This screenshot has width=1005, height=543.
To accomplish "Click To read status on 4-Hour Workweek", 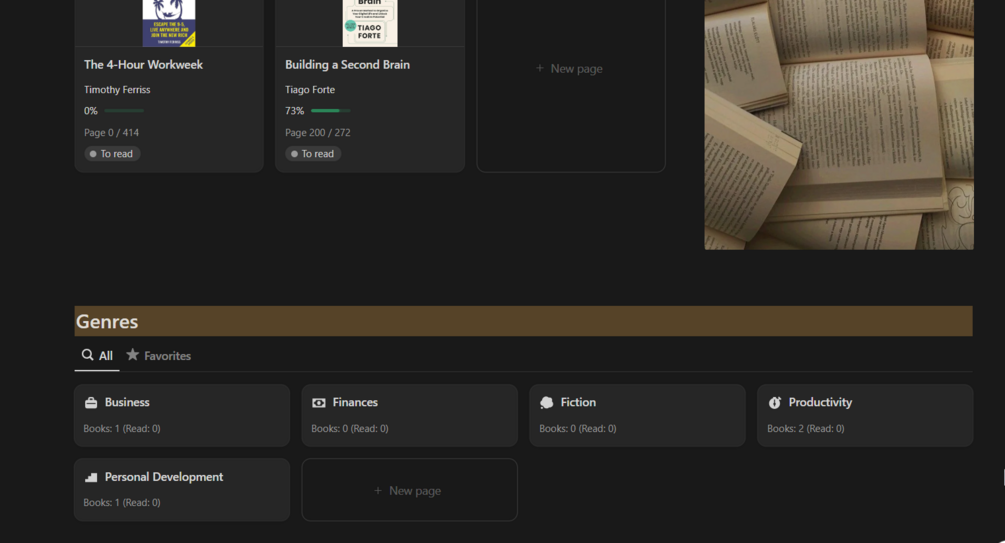I will coord(112,154).
